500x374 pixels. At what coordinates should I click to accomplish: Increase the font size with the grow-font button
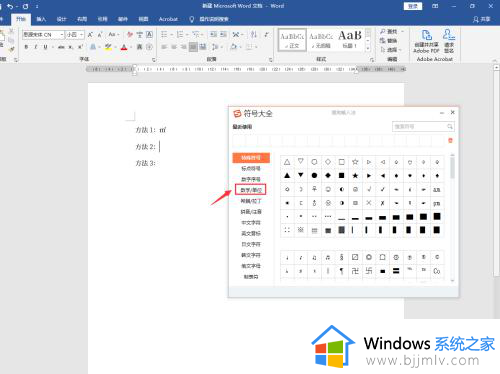[x=90, y=35]
